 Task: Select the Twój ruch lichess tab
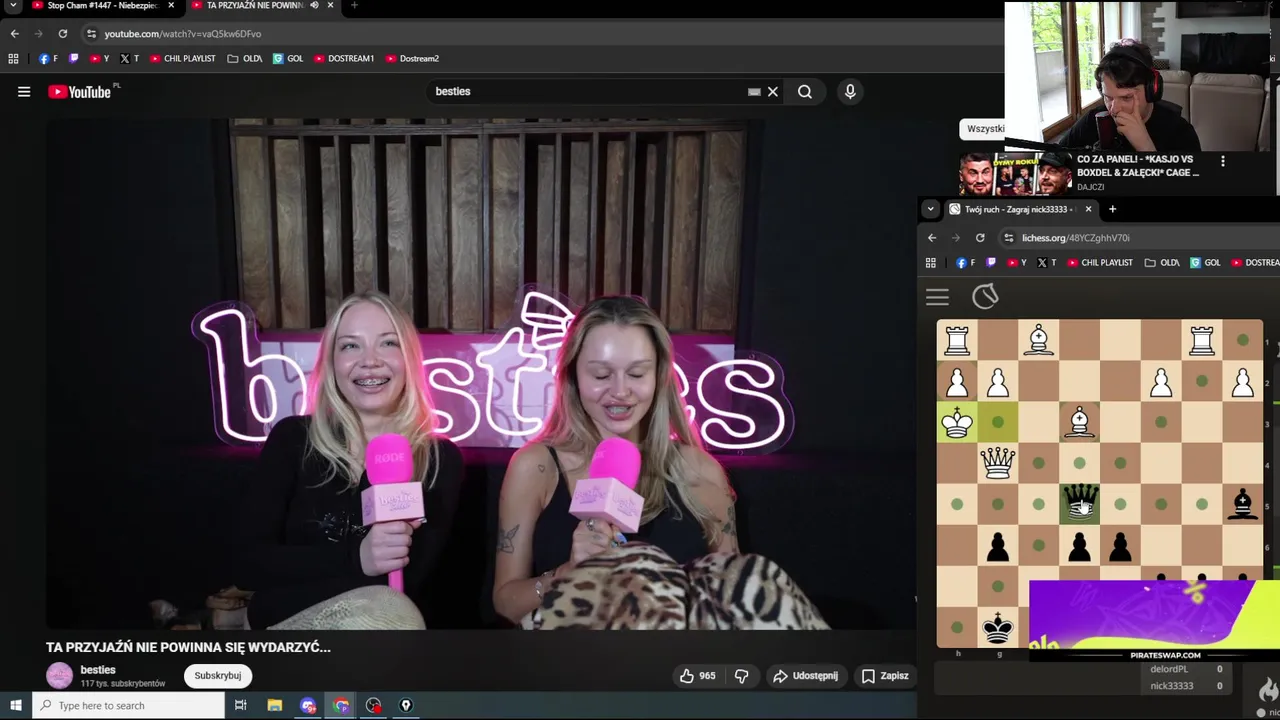pyautogui.click(x=1020, y=209)
